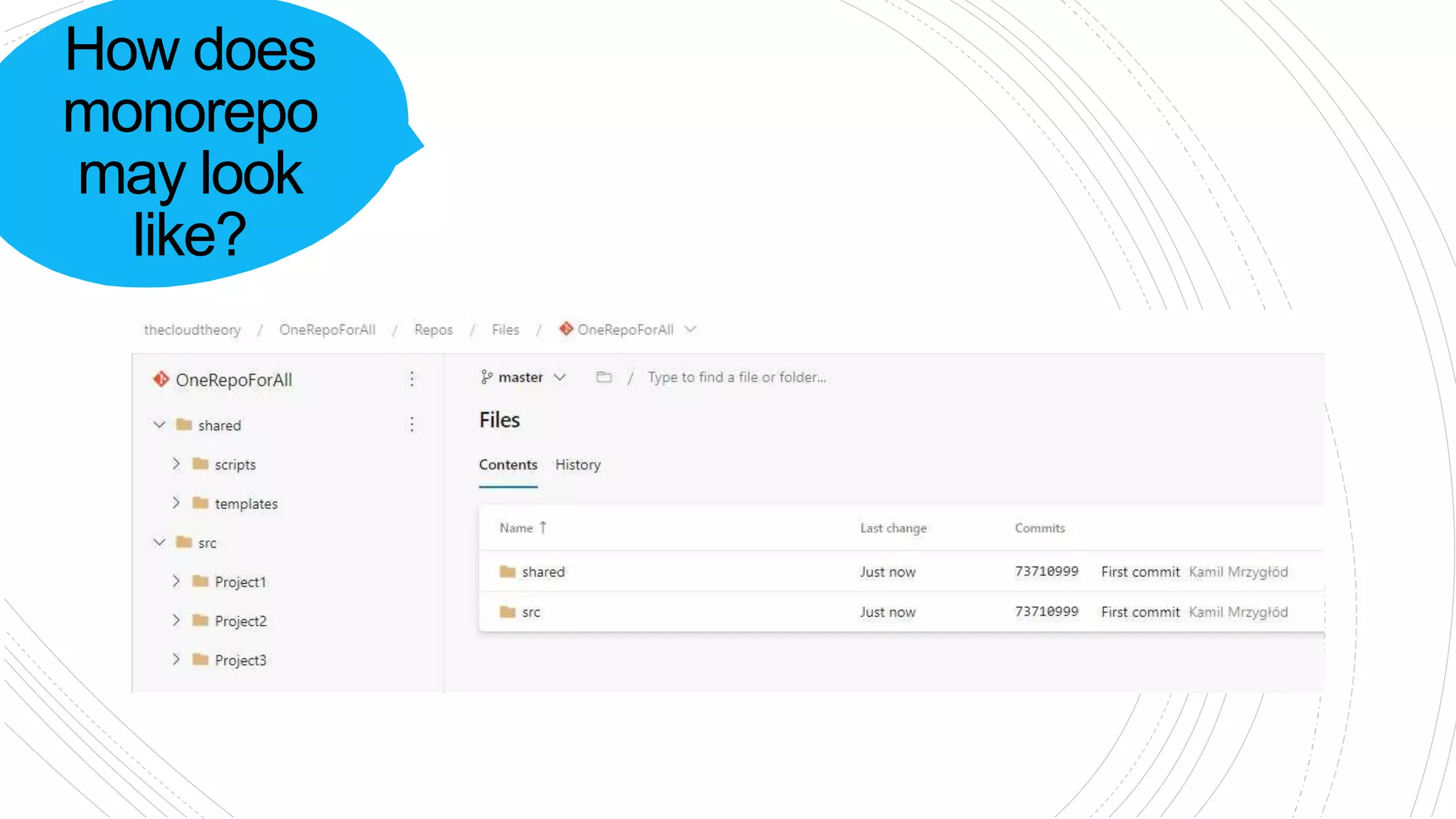The width and height of the screenshot is (1456, 819).
Task: Switch to the History tab
Action: point(577,464)
